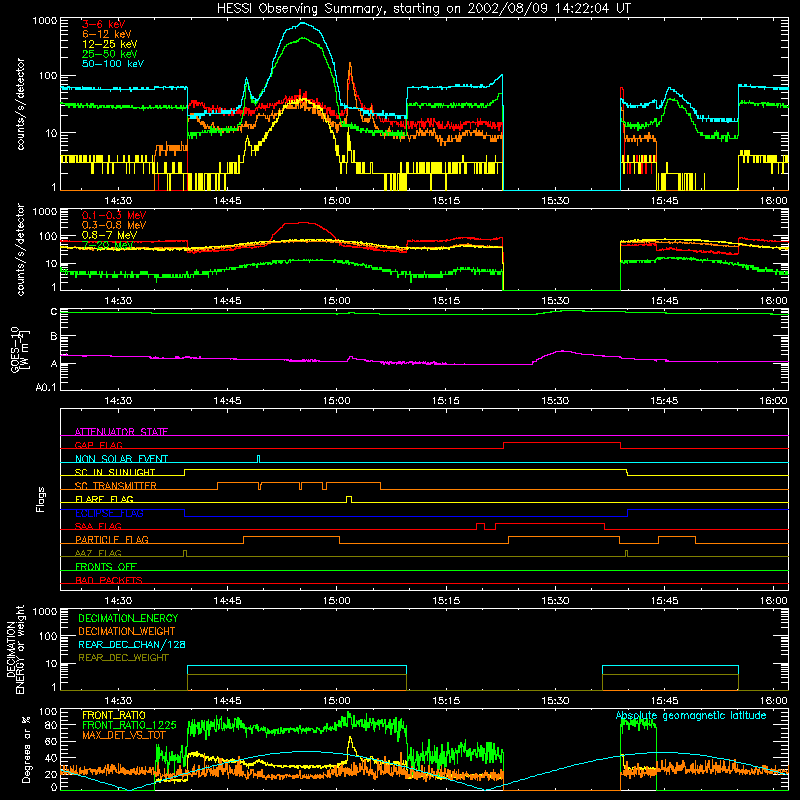The height and width of the screenshot is (800, 800).
Task: Click the DECIMATION_ENERGY legend entry
Action: [x=128, y=618]
